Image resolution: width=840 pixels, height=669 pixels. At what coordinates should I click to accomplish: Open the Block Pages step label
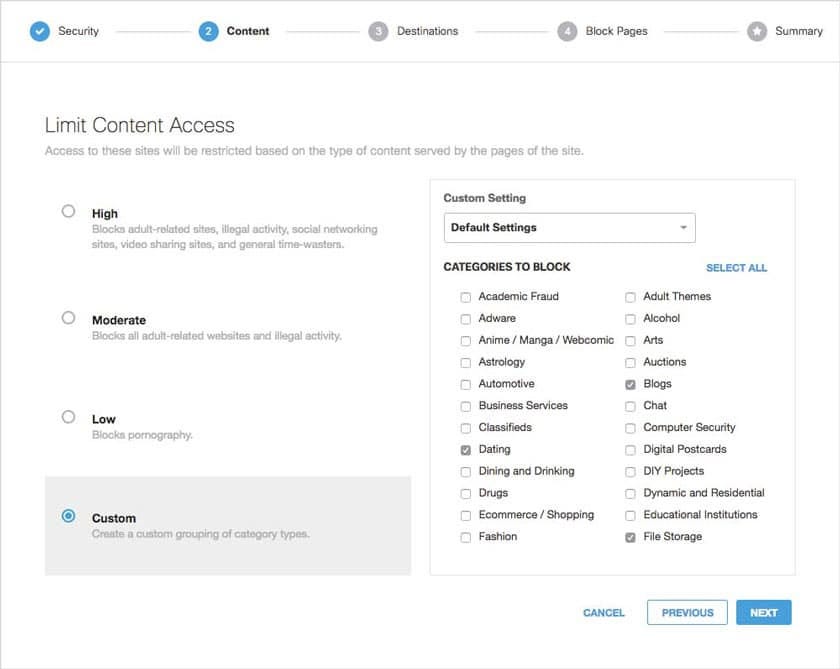pyautogui.click(x=617, y=31)
